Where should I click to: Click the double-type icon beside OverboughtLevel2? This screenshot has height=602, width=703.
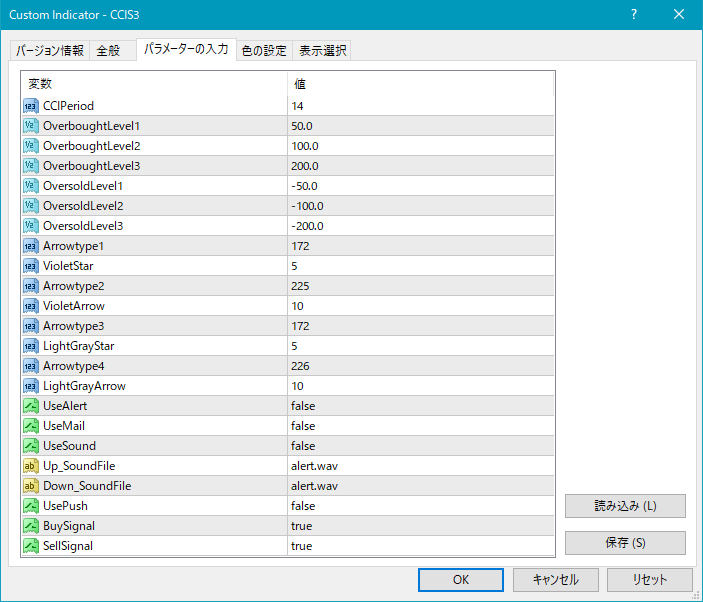click(x=30, y=146)
